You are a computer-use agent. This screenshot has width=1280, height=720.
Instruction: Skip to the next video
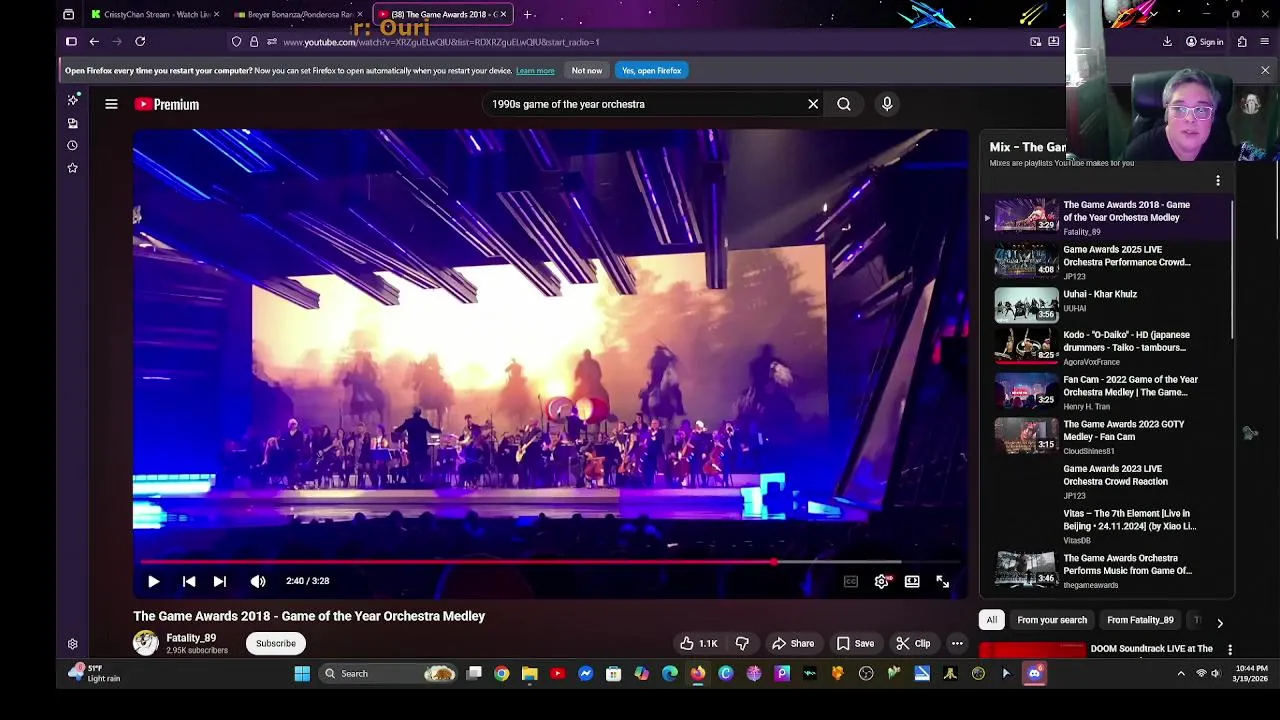(220, 581)
